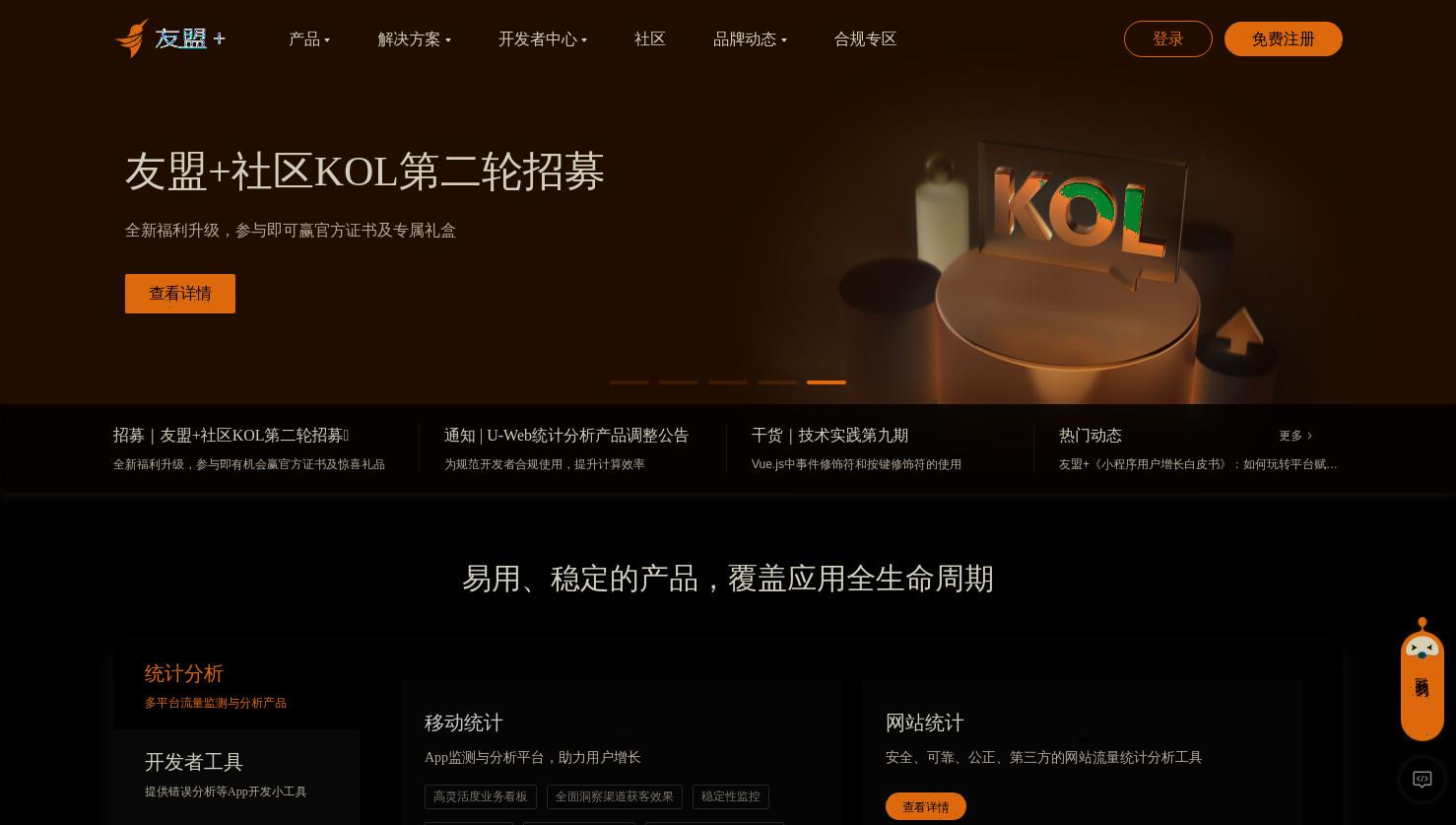Open the 合规专区 menu item
1456x825 pixels.
[x=865, y=39]
